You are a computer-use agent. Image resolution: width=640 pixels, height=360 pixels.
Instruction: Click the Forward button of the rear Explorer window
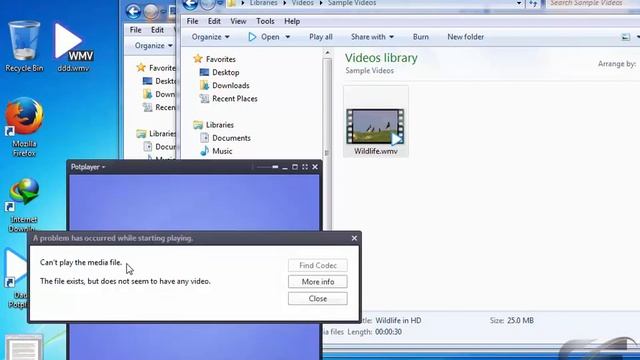click(151, 12)
